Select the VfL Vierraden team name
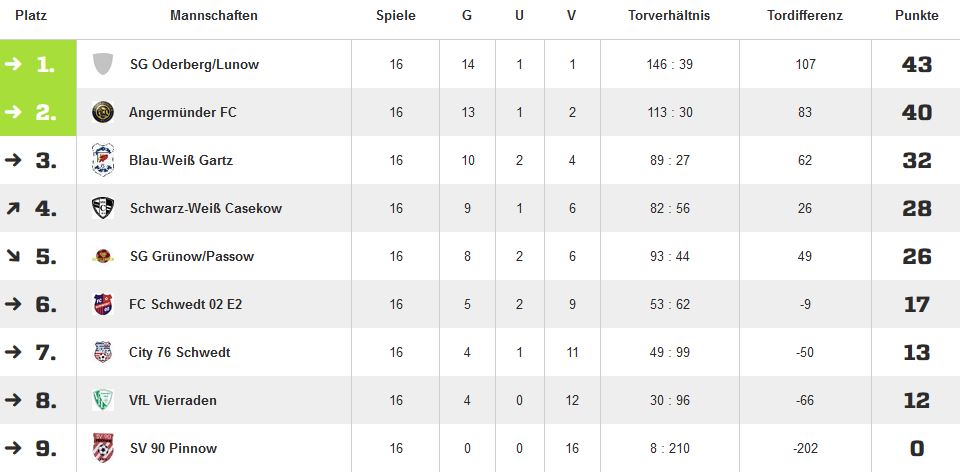Image resolution: width=960 pixels, height=472 pixels. click(173, 400)
